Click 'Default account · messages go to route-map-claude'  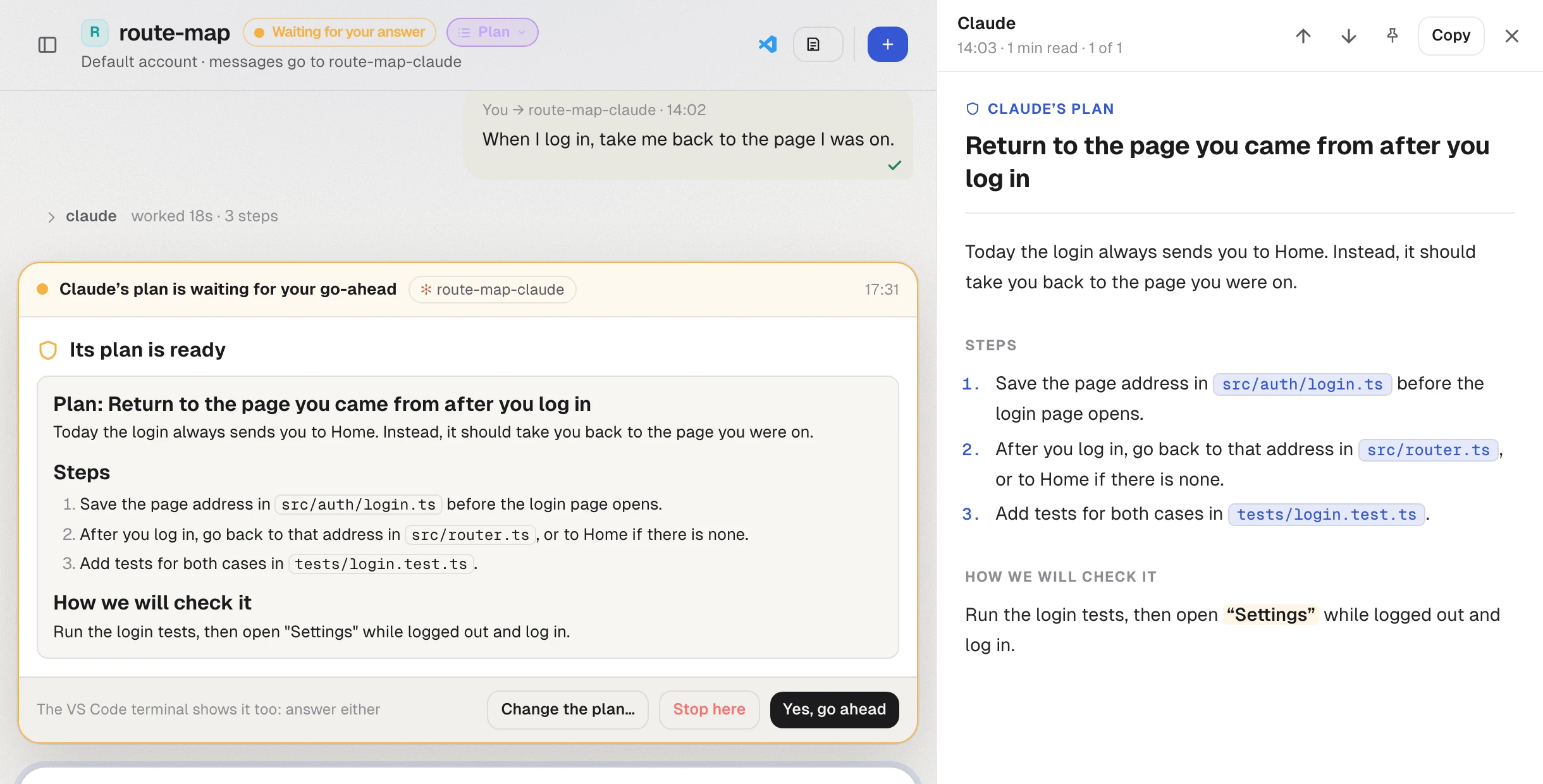coord(271,62)
